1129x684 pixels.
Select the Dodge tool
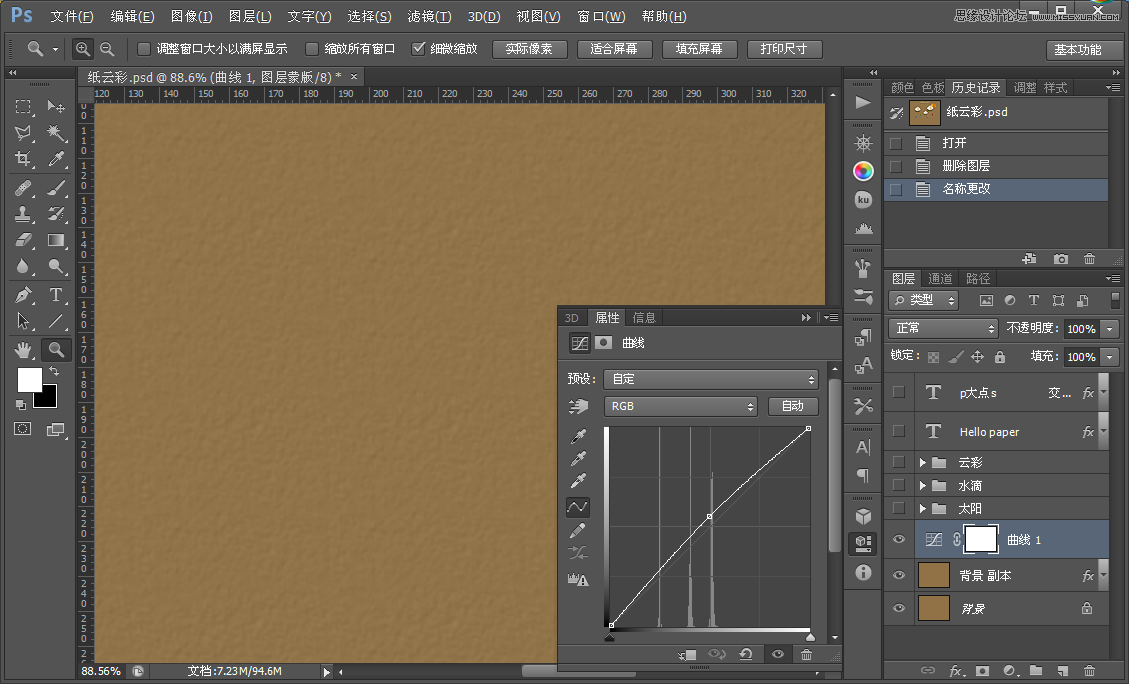click(x=56, y=266)
